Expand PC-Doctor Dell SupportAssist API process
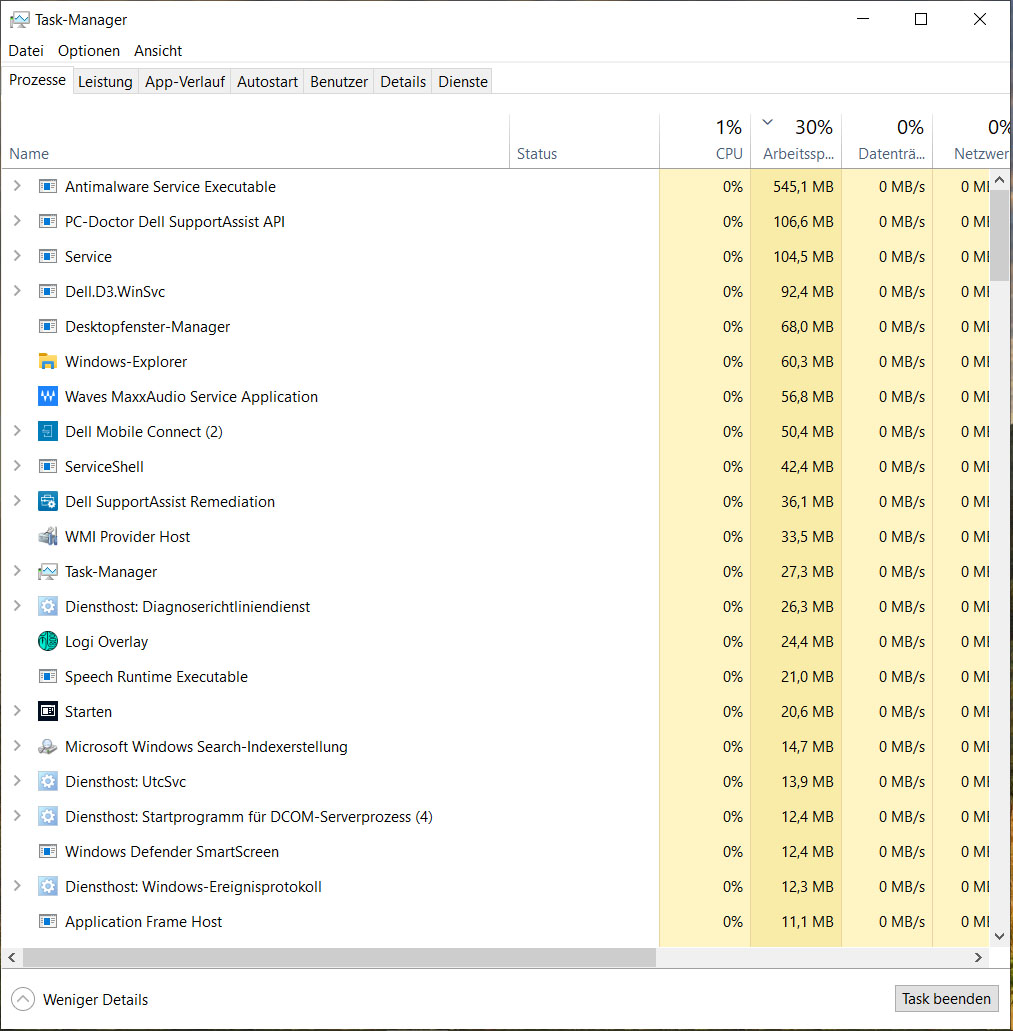The height and width of the screenshot is (1031, 1013). (18, 221)
